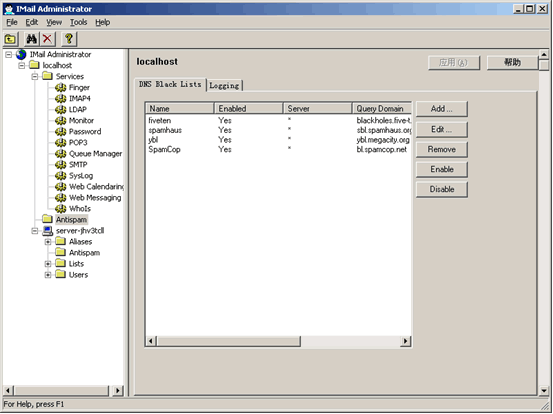
Task: Click the red X delete toolbar icon
Action: tap(47, 39)
